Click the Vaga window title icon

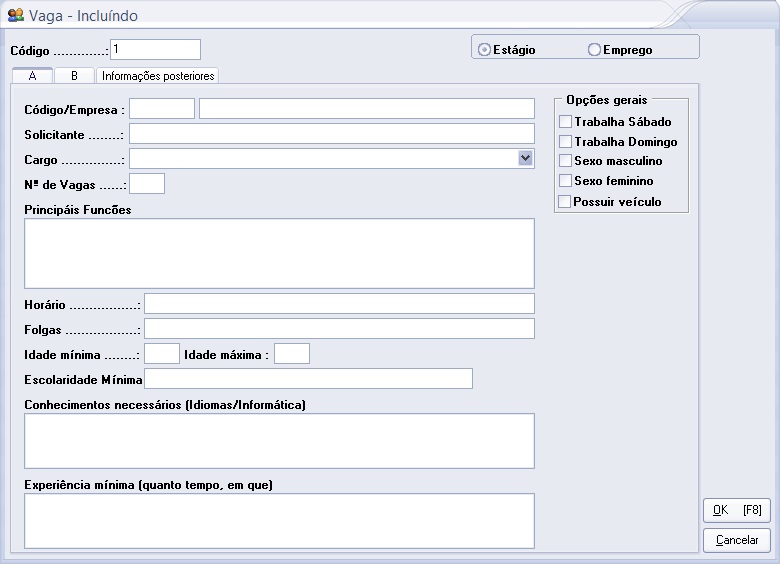(x=16, y=16)
